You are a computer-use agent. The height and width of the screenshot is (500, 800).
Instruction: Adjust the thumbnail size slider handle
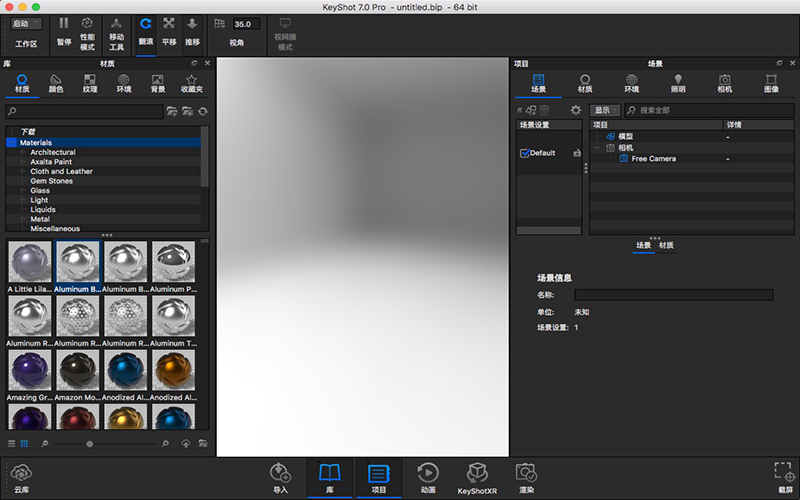tap(90, 444)
